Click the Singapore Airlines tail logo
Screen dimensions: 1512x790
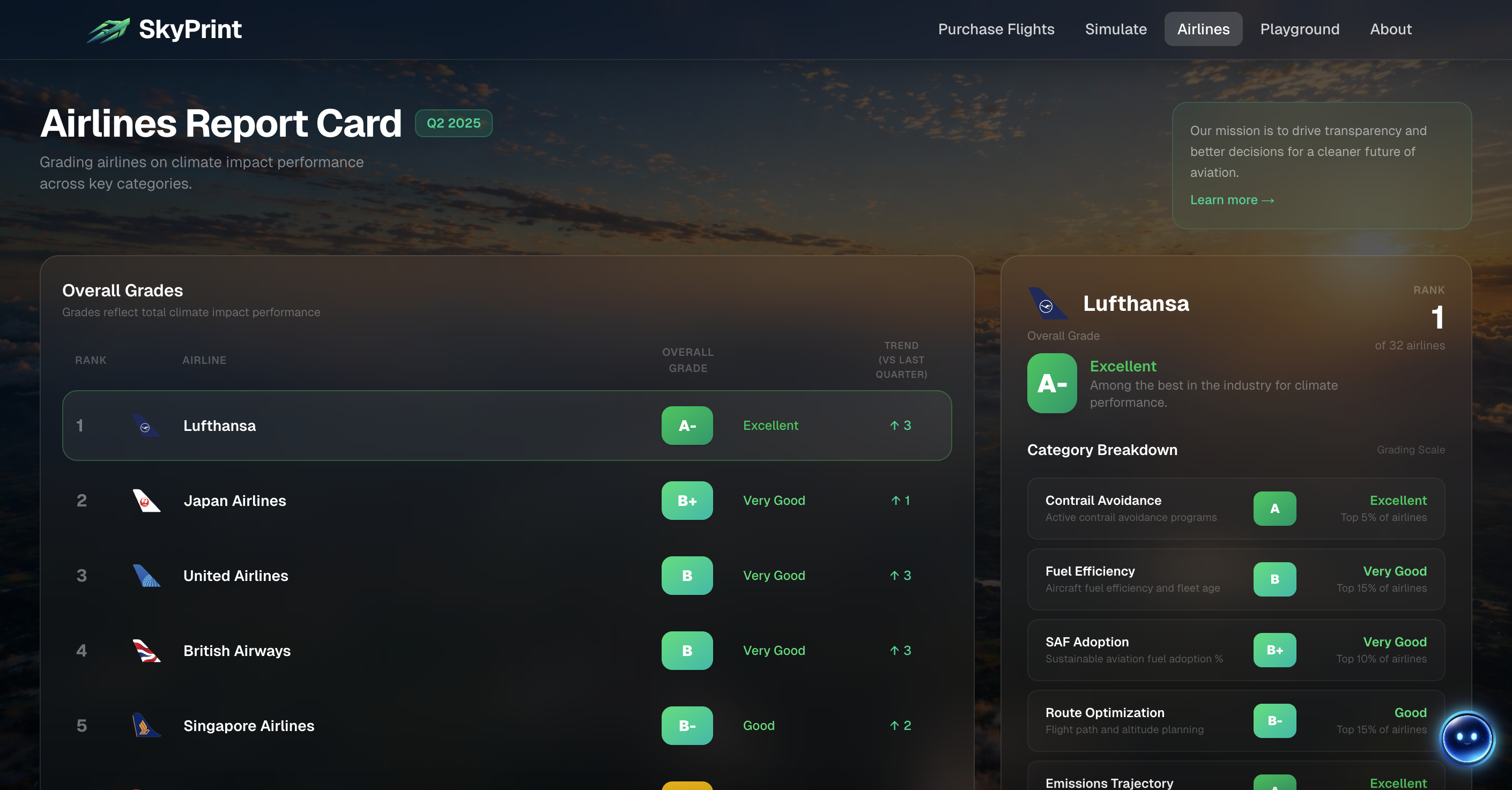tap(146, 726)
